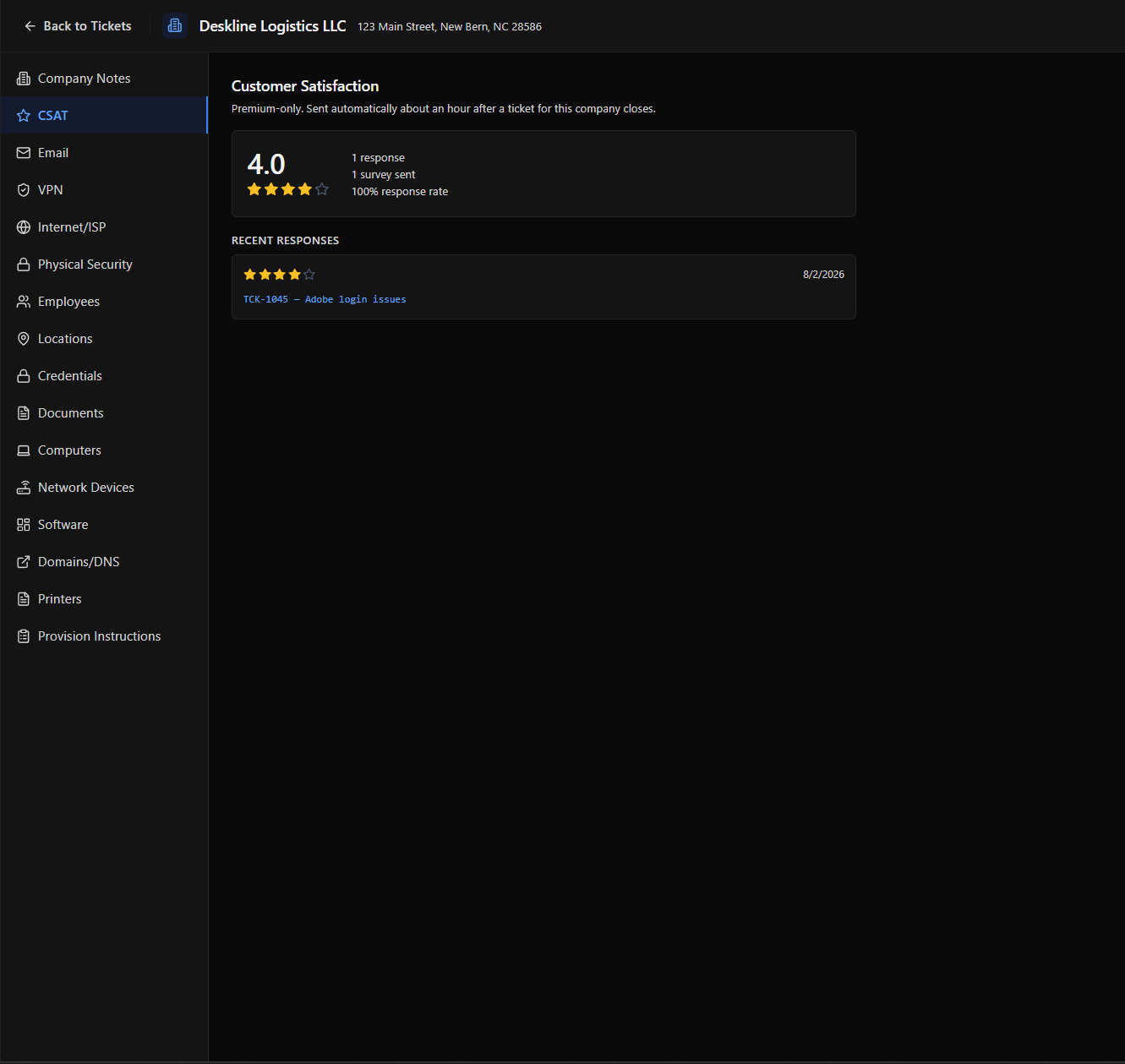Image resolution: width=1125 pixels, height=1064 pixels.
Task: Click the Company Notes sidebar icon
Action: tap(24, 79)
